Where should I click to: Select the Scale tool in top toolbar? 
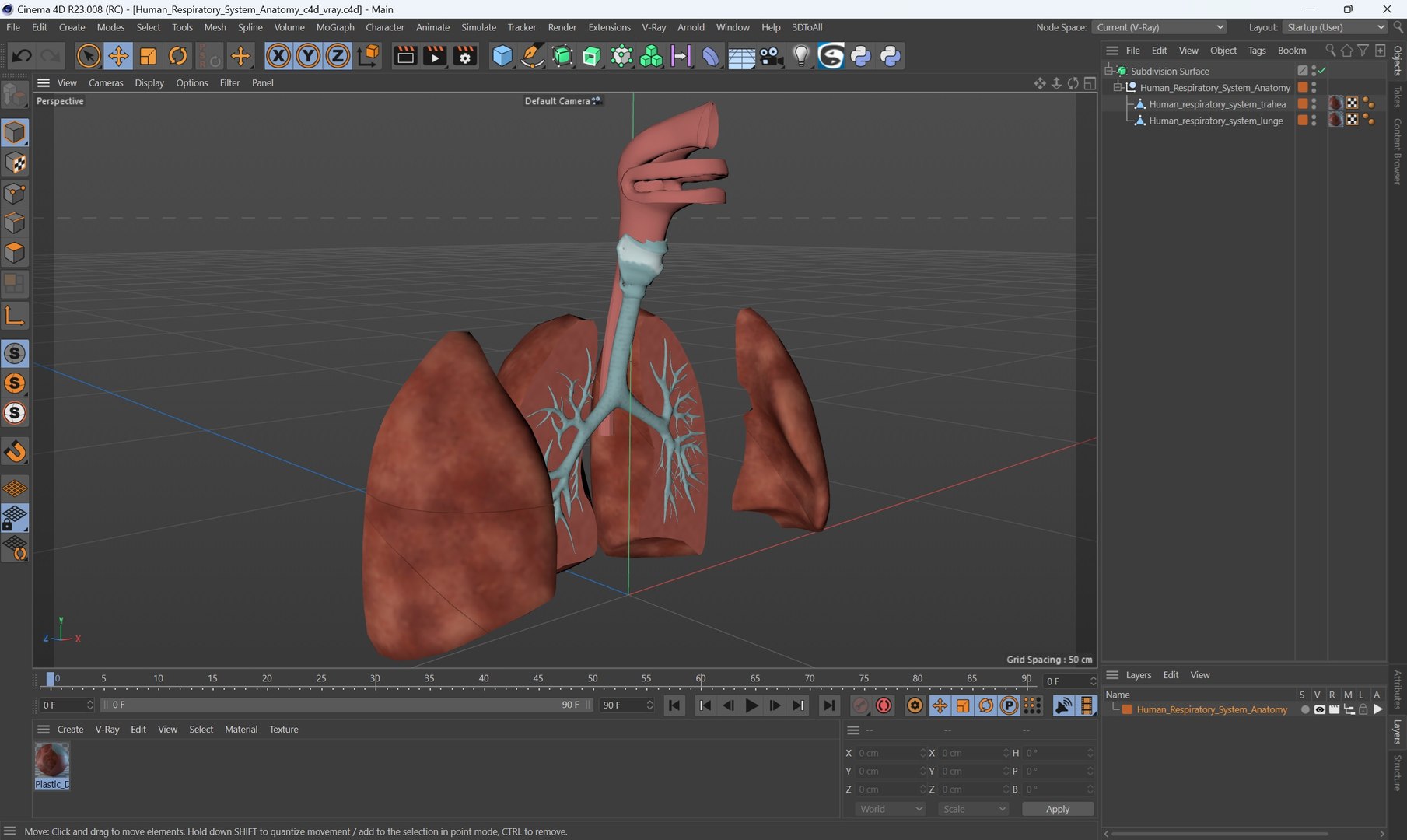148,56
